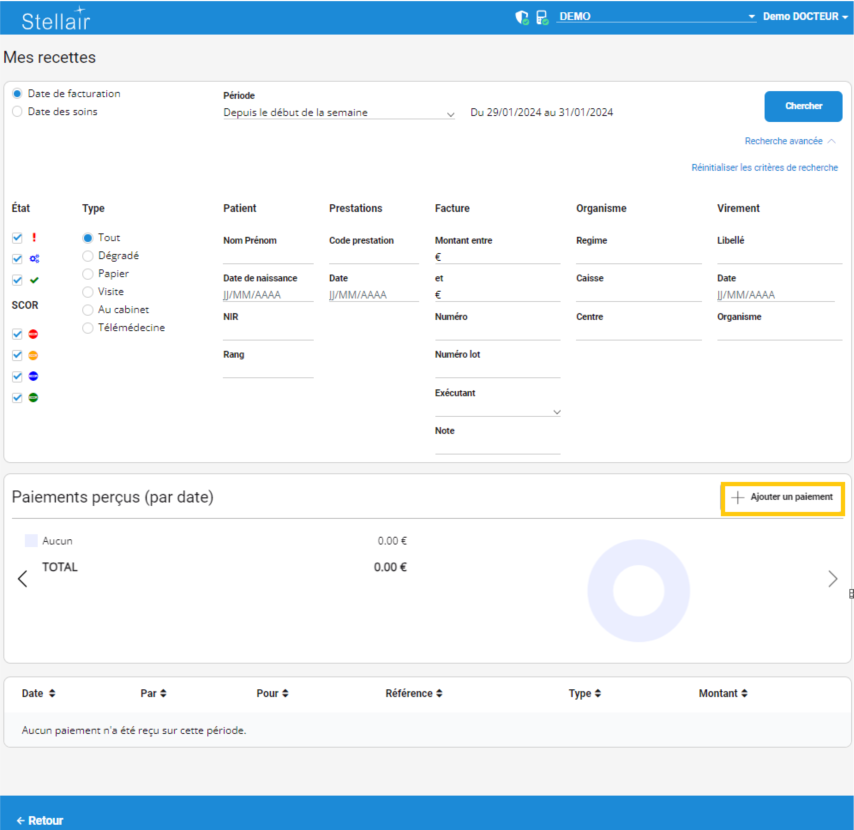Sort payments by Montant column arrows
Screen dimensions: 854x830
(743, 693)
